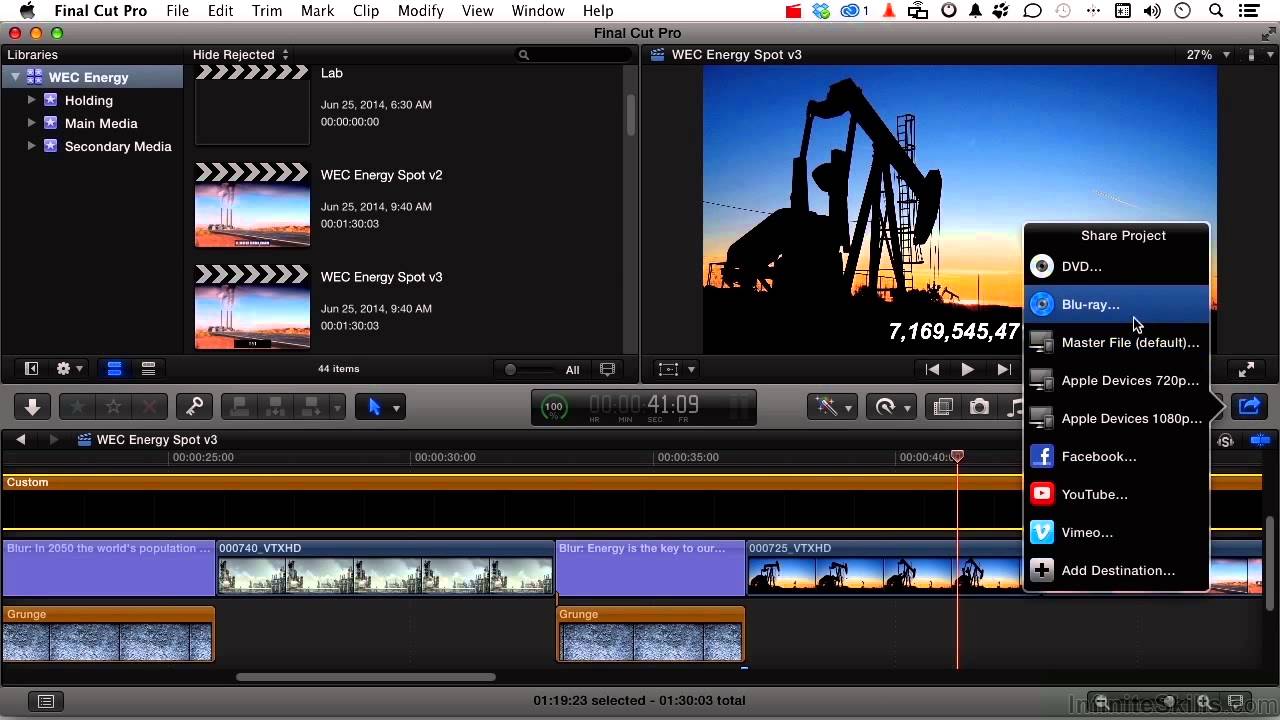Image resolution: width=1280 pixels, height=720 pixels.
Task: Go back in timeline history arrow
Action: pyautogui.click(x=21, y=440)
